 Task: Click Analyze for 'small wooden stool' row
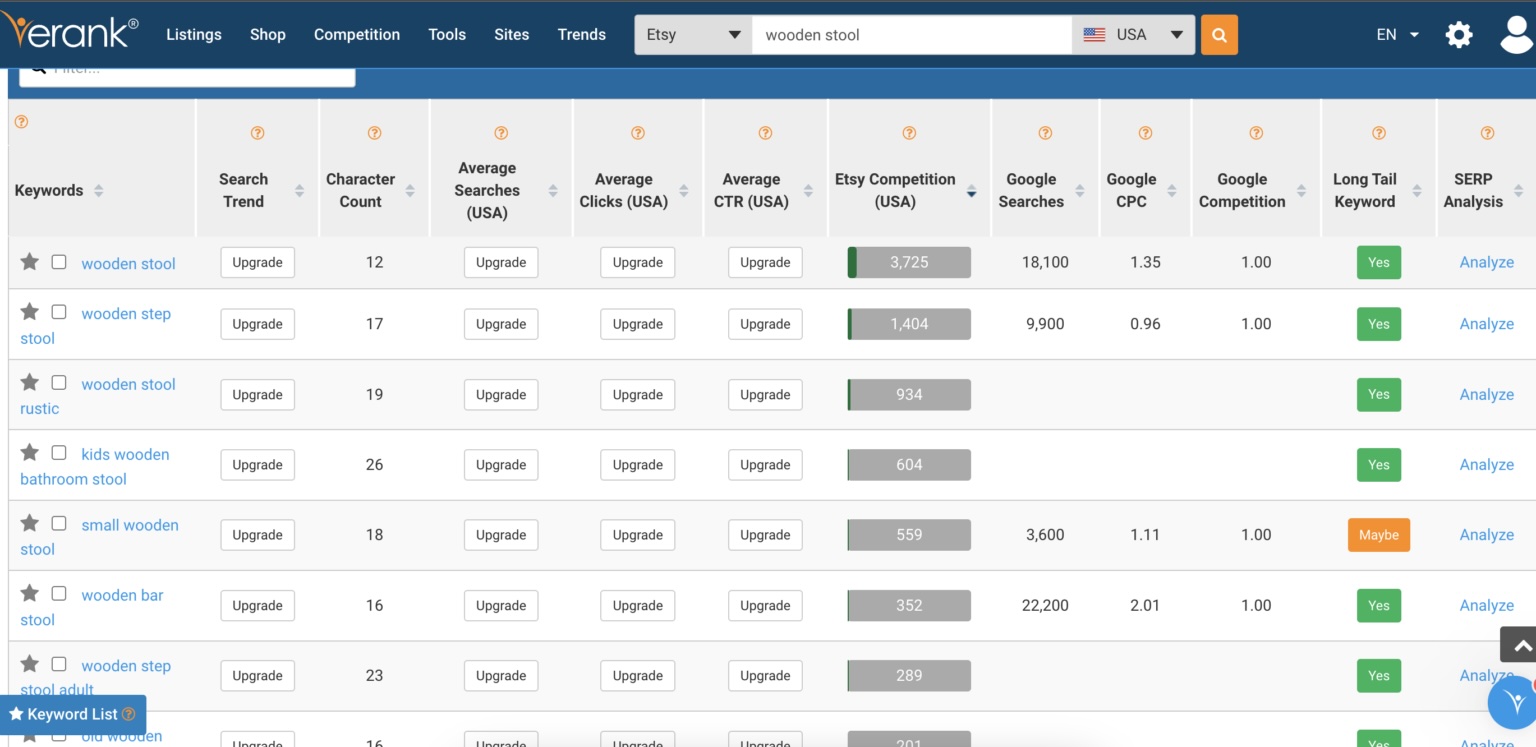coord(1487,535)
